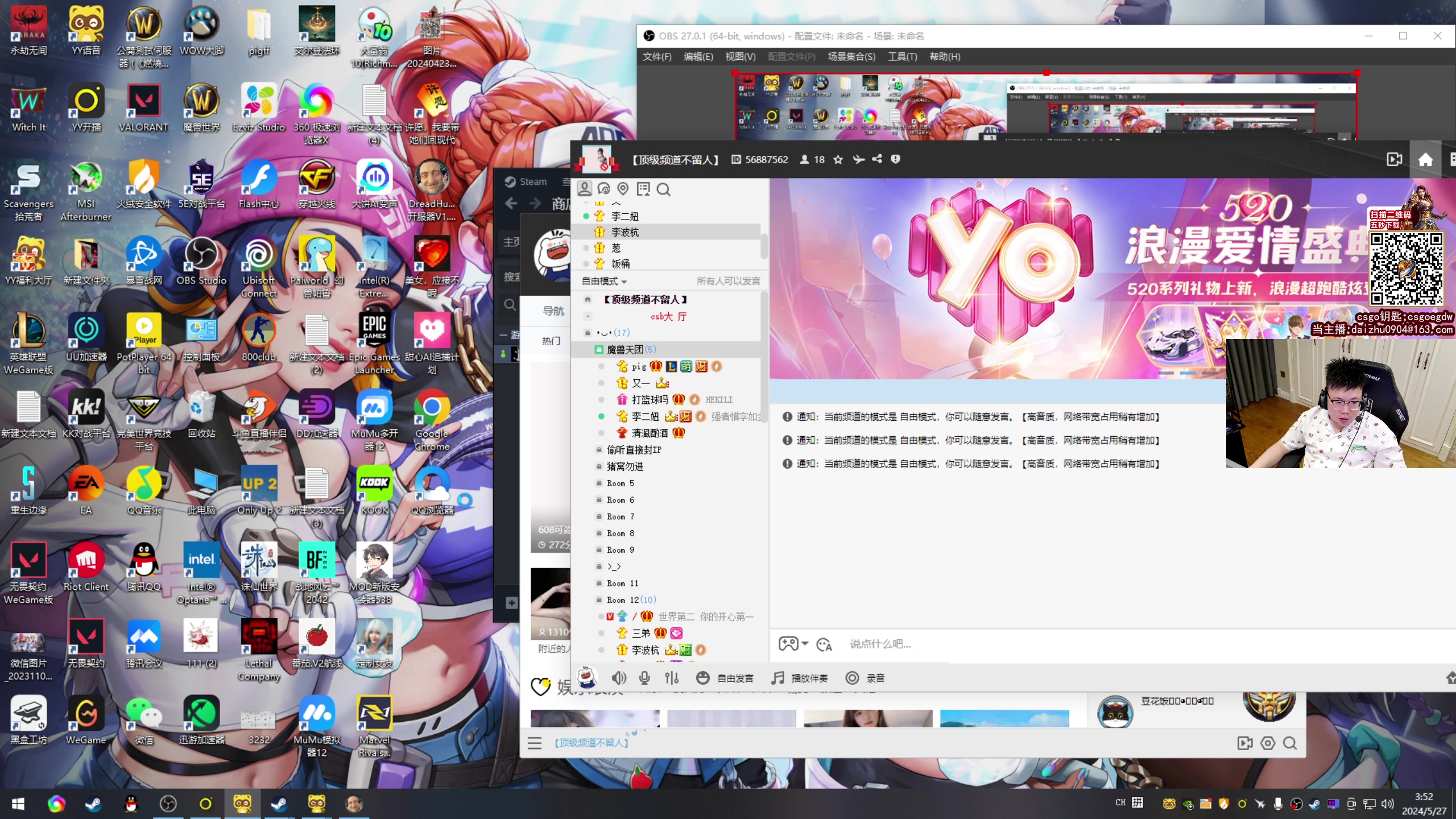Click the 播放伴奏 play accompaniment button
1456x819 pixels.
coord(800,678)
